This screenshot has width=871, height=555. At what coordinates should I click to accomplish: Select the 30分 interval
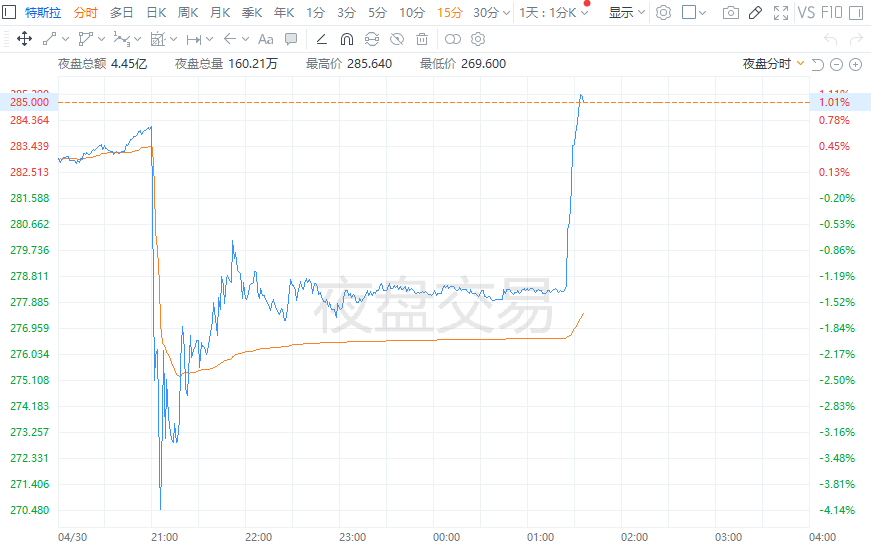(486, 12)
